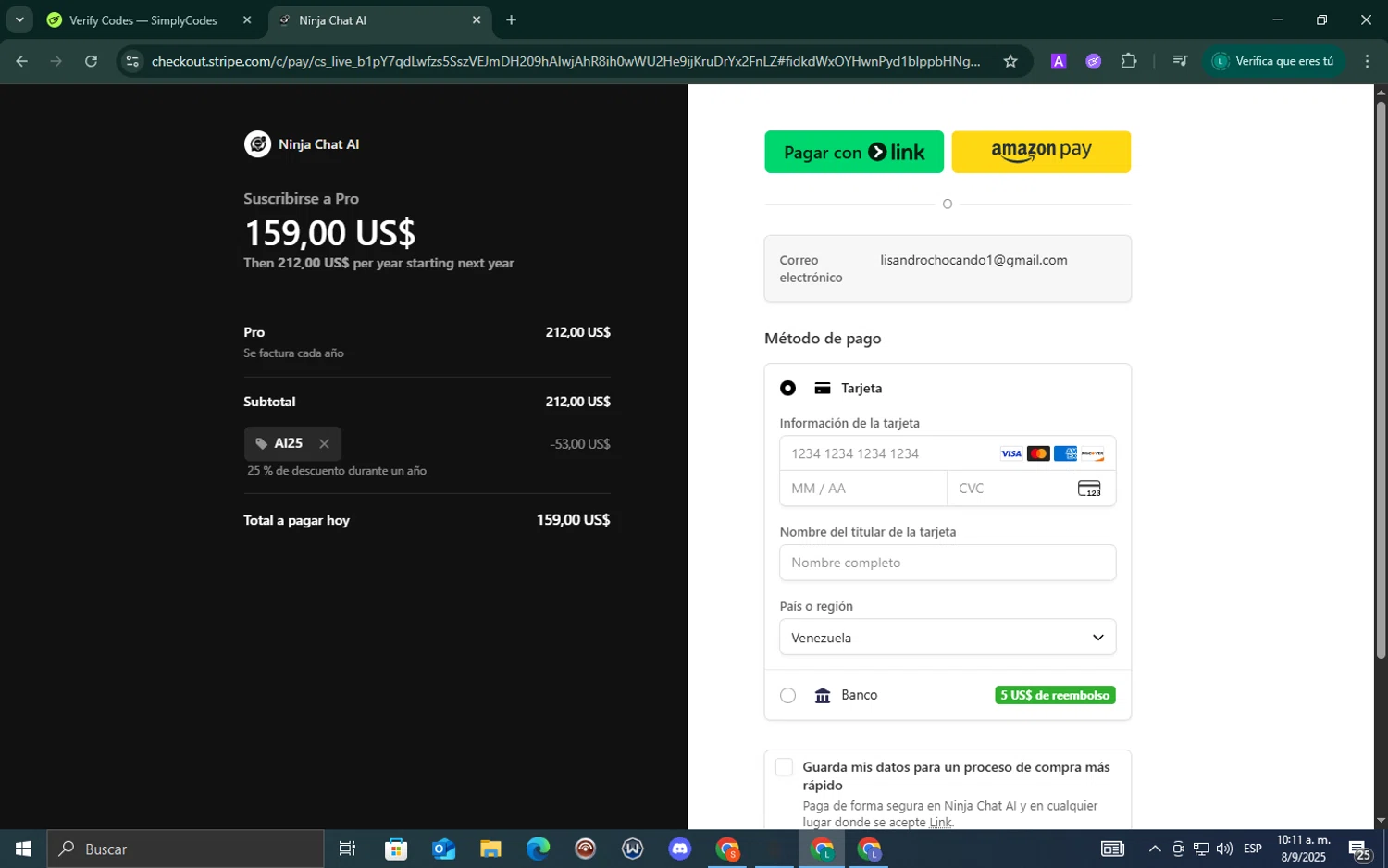Focus the Nombre completo field
The width and height of the screenshot is (1388, 868).
(948, 563)
